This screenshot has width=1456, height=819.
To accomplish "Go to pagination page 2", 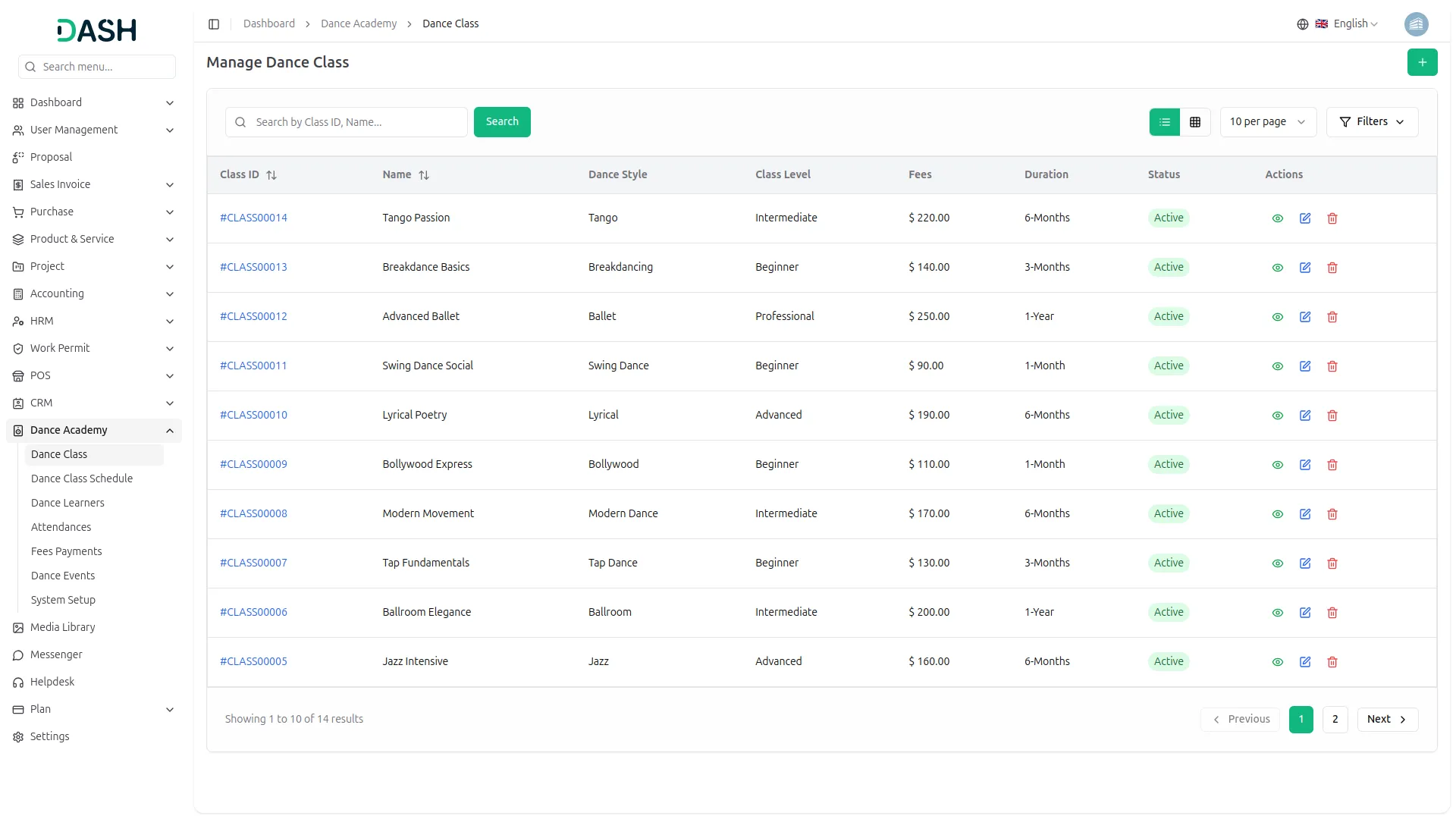I will [x=1334, y=719].
